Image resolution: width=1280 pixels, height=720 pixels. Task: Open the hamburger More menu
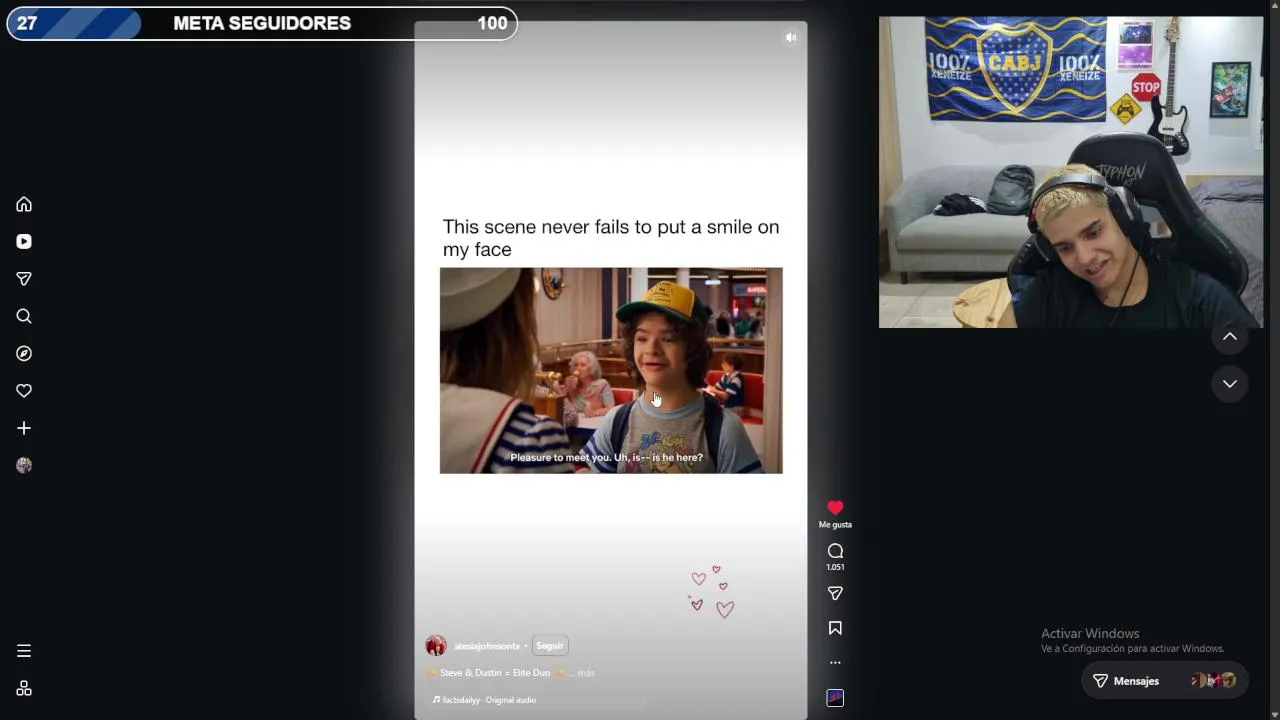[24, 651]
